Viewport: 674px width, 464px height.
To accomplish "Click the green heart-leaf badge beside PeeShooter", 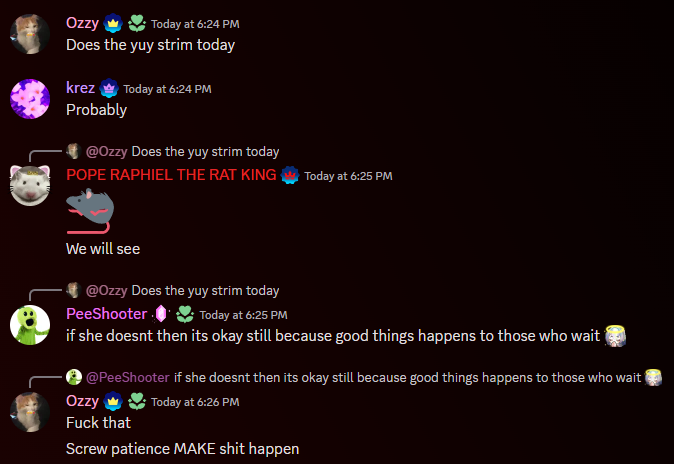I will [185, 314].
